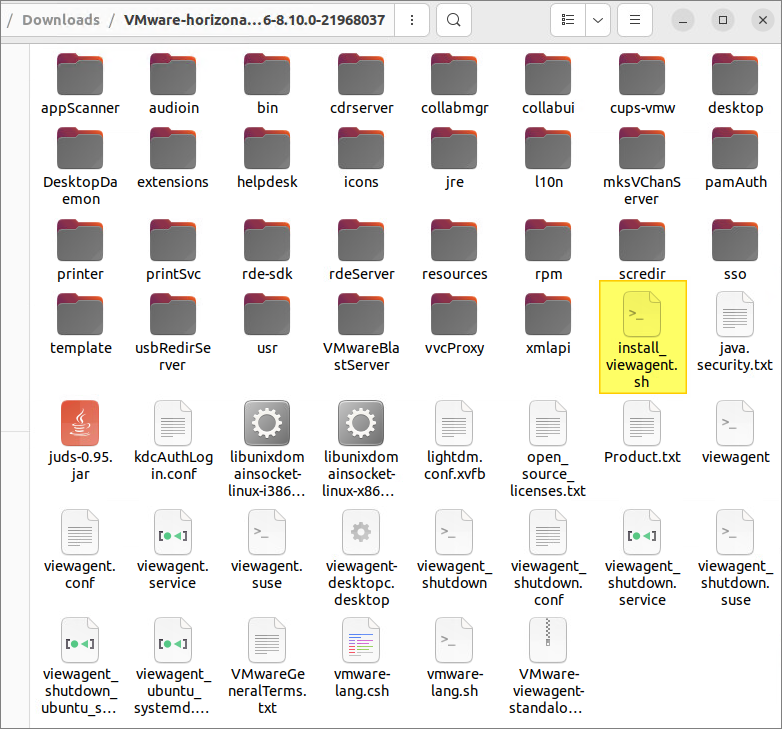
Task: Go to Downloads in the path bar
Action: pyautogui.click(x=61, y=20)
